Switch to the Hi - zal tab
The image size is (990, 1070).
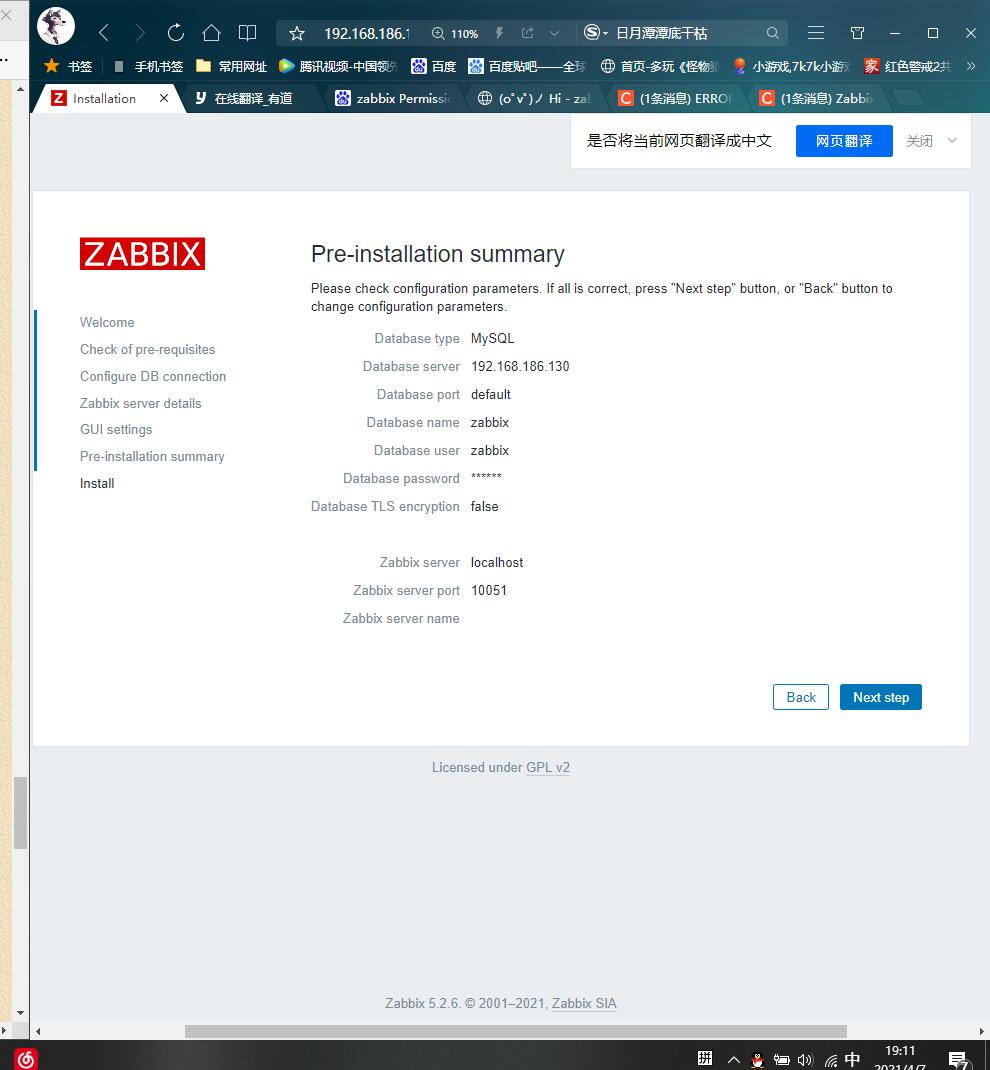[534, 98]
